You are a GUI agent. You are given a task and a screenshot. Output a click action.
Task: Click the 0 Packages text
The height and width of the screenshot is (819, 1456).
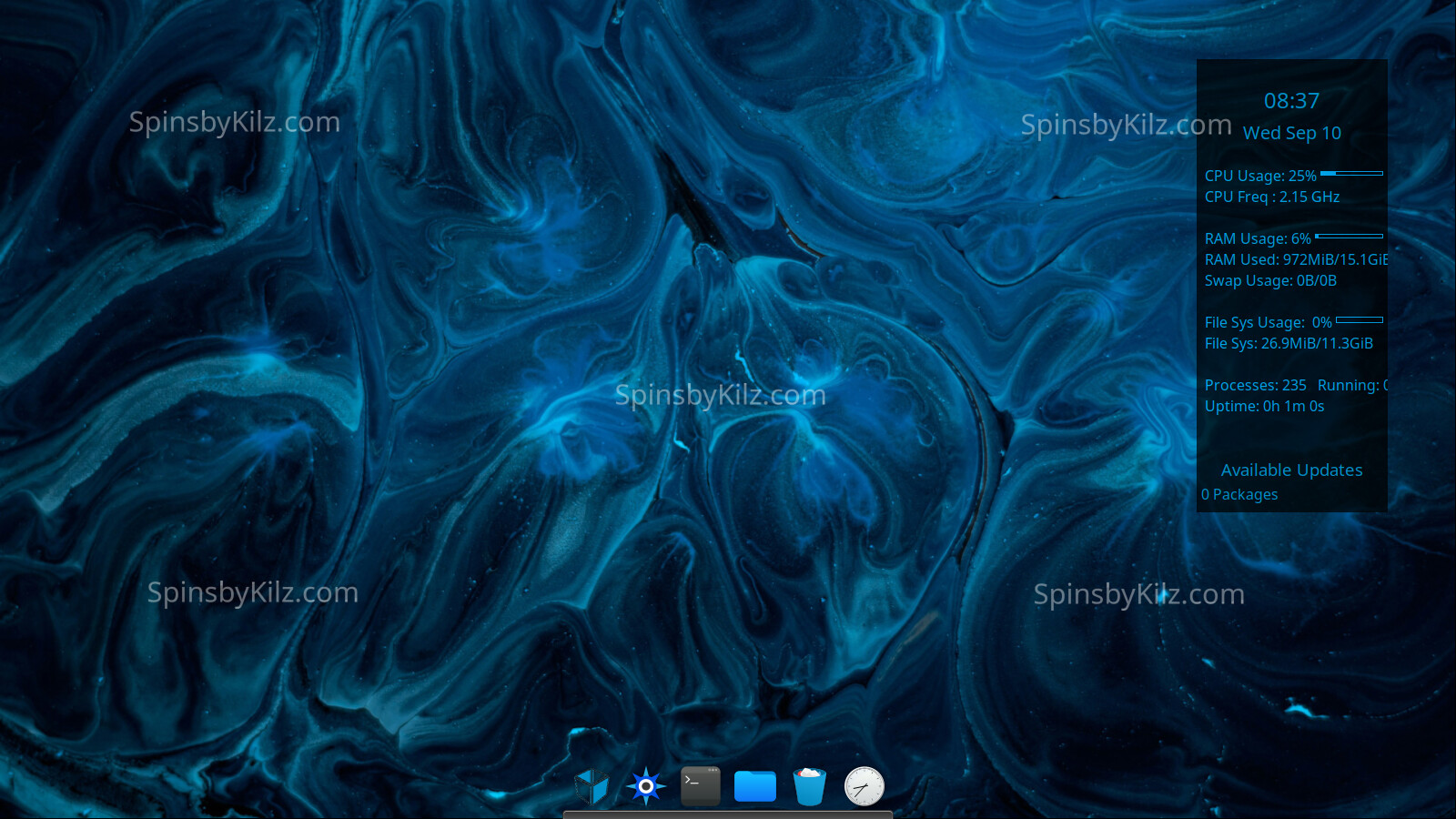(1239, 494)
